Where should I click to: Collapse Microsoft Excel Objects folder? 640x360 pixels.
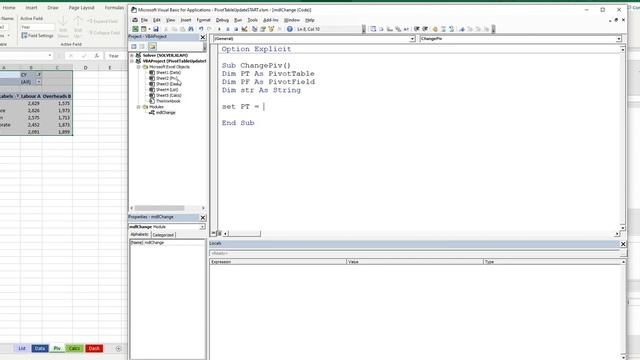(x=138, y=67)
